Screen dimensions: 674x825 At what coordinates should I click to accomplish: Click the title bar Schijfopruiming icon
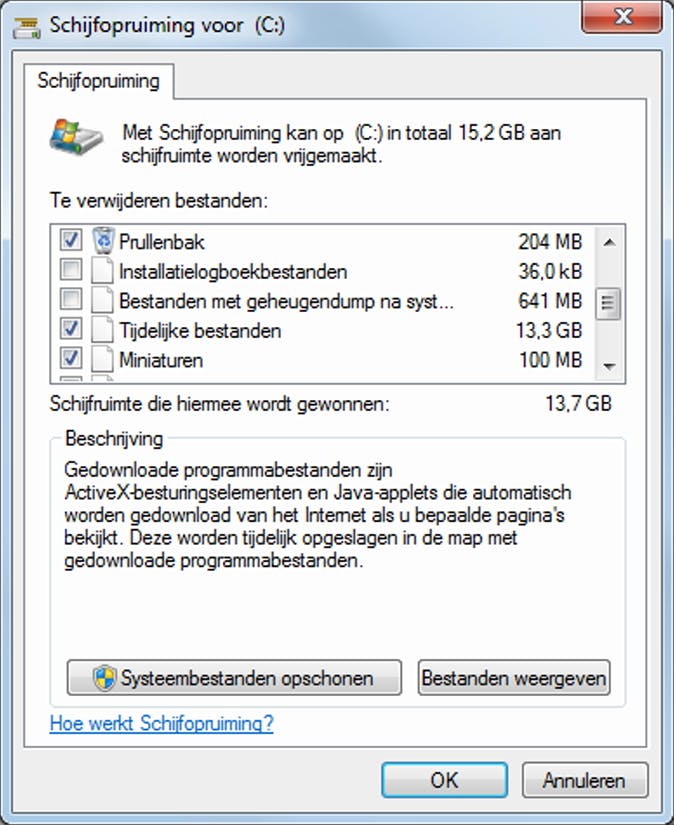tap(27, 22)
